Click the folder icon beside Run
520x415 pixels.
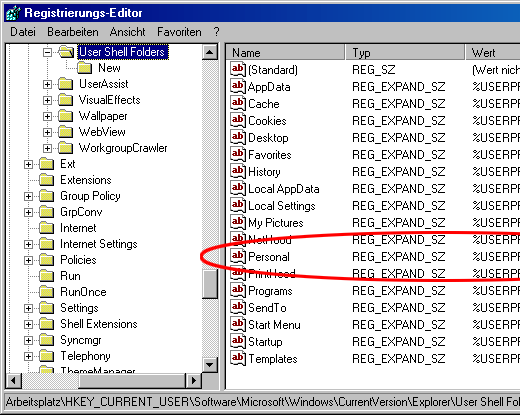(x=46, y=276)
